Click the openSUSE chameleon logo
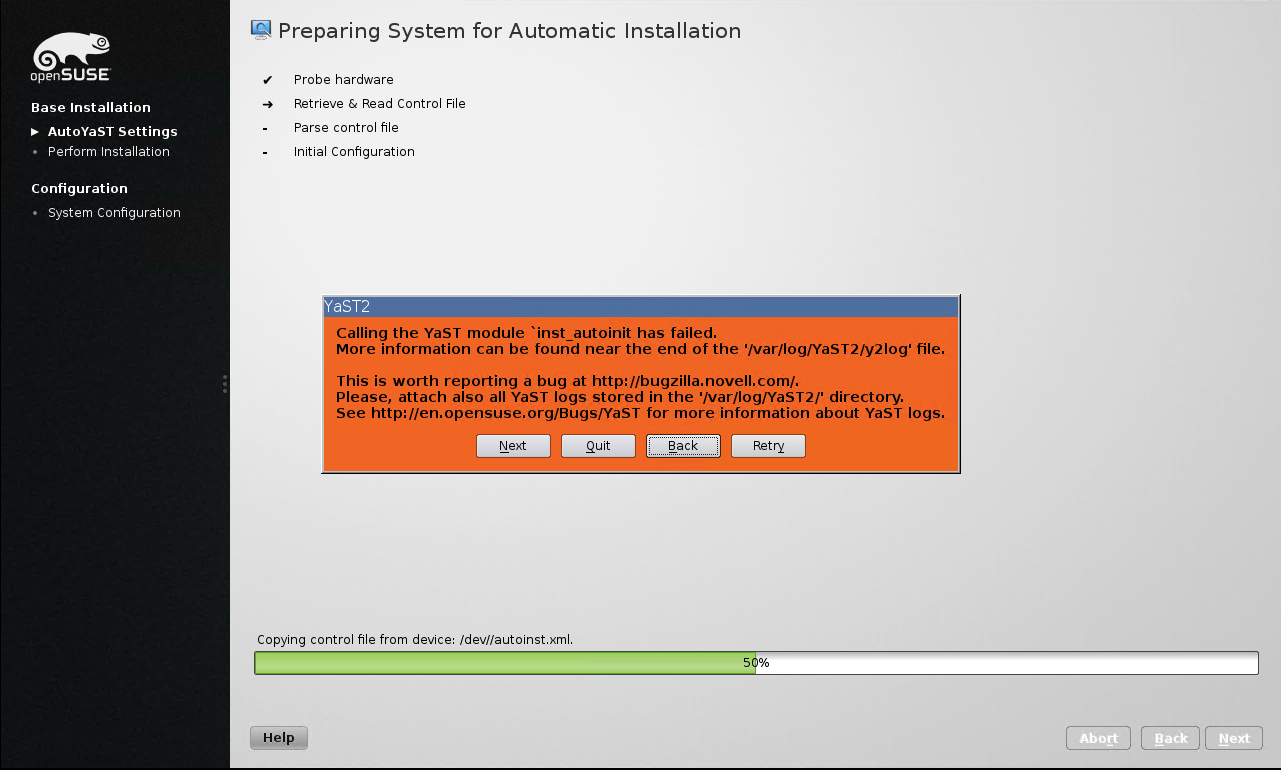 point(71,57)
